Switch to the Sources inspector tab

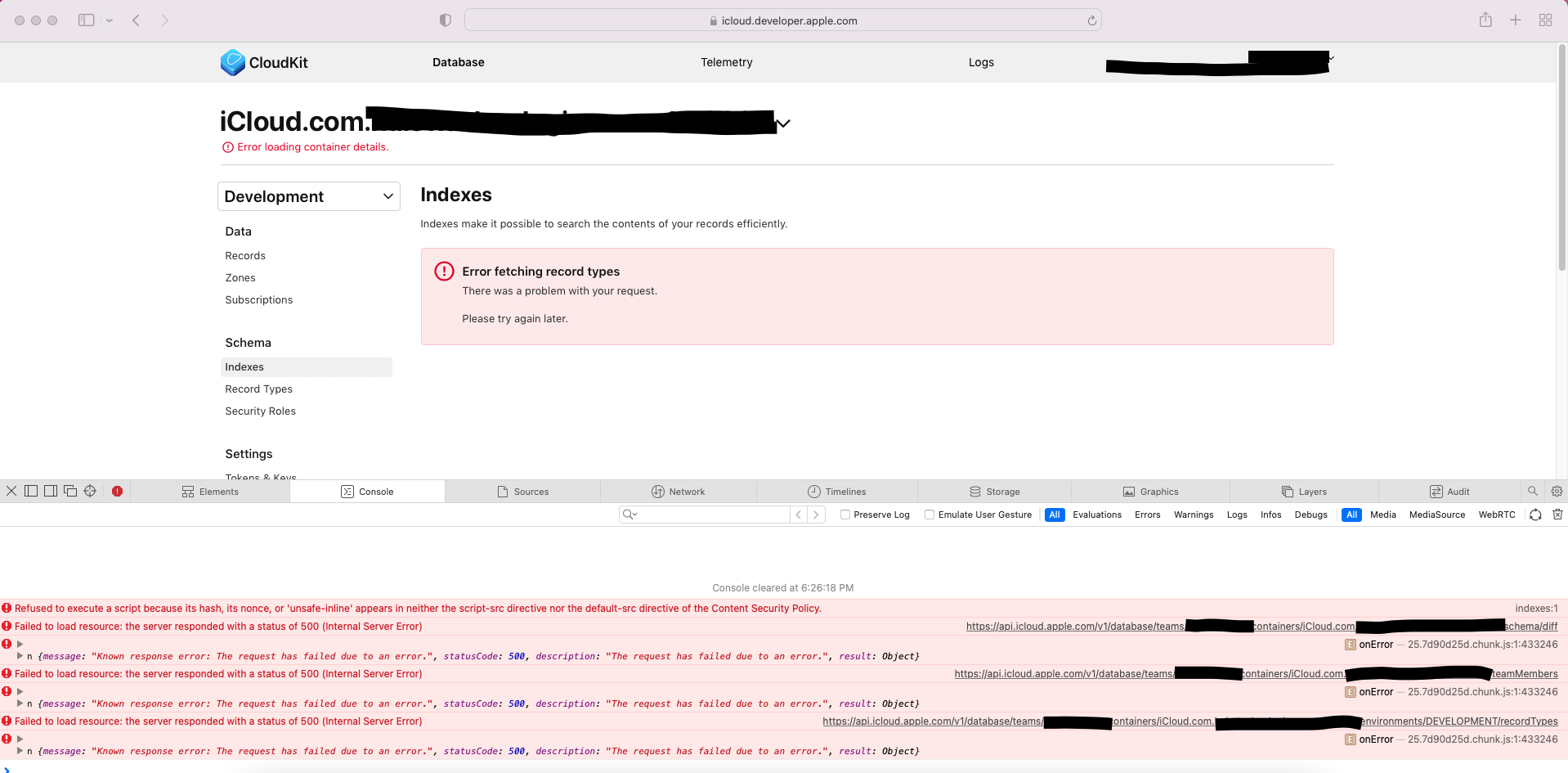[x=523, y=492]
